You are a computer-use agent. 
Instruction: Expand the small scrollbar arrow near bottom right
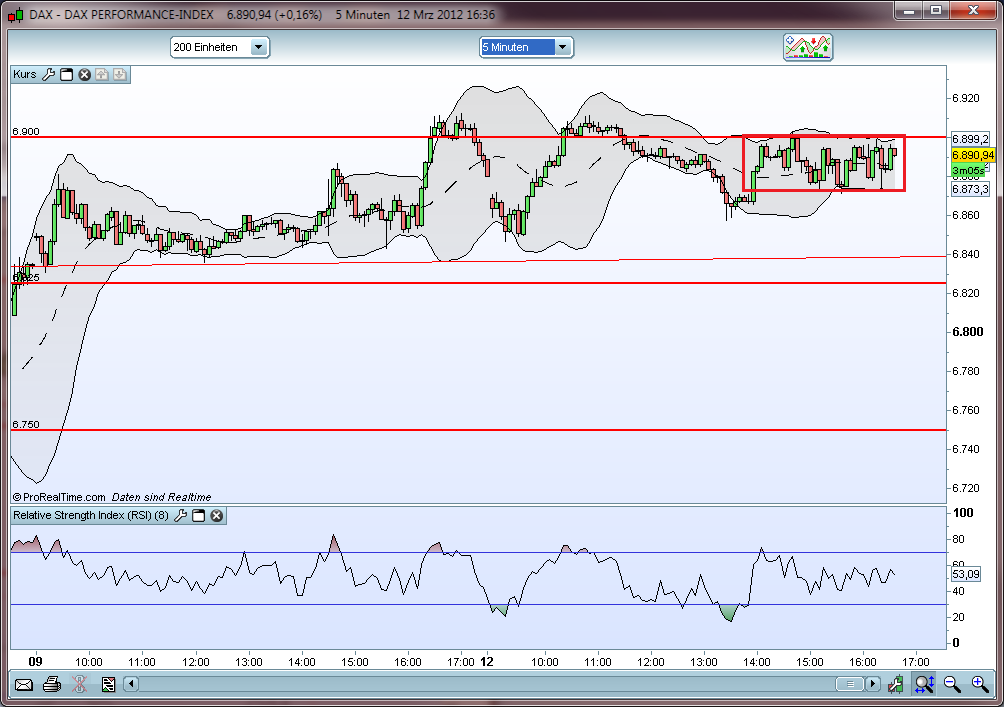click(x=872, y=684)
